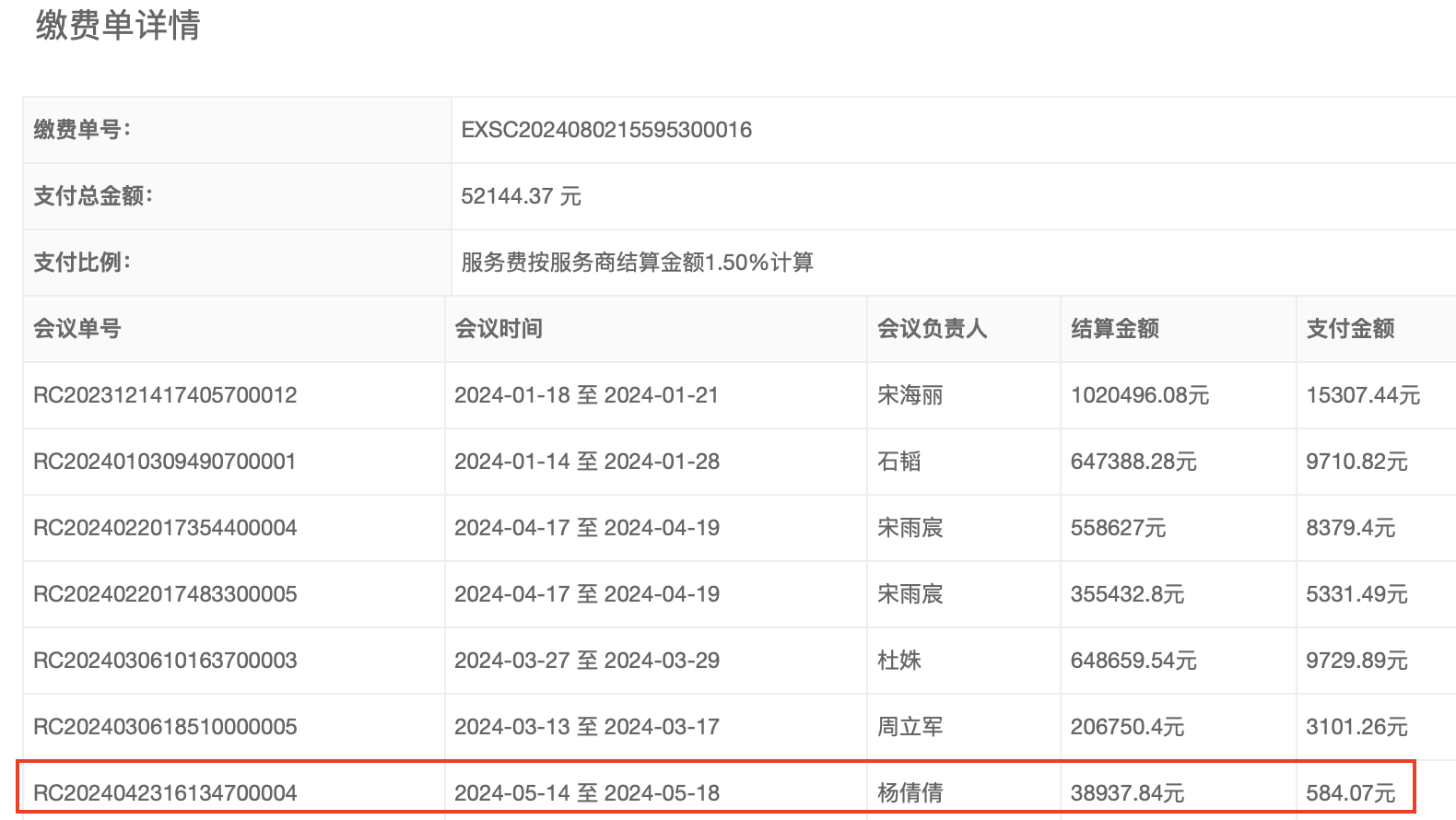Viewport: 1456px width, 820px height.
Task: Select payment number EXSC2024080215595300016
Action: pos(606,130)
